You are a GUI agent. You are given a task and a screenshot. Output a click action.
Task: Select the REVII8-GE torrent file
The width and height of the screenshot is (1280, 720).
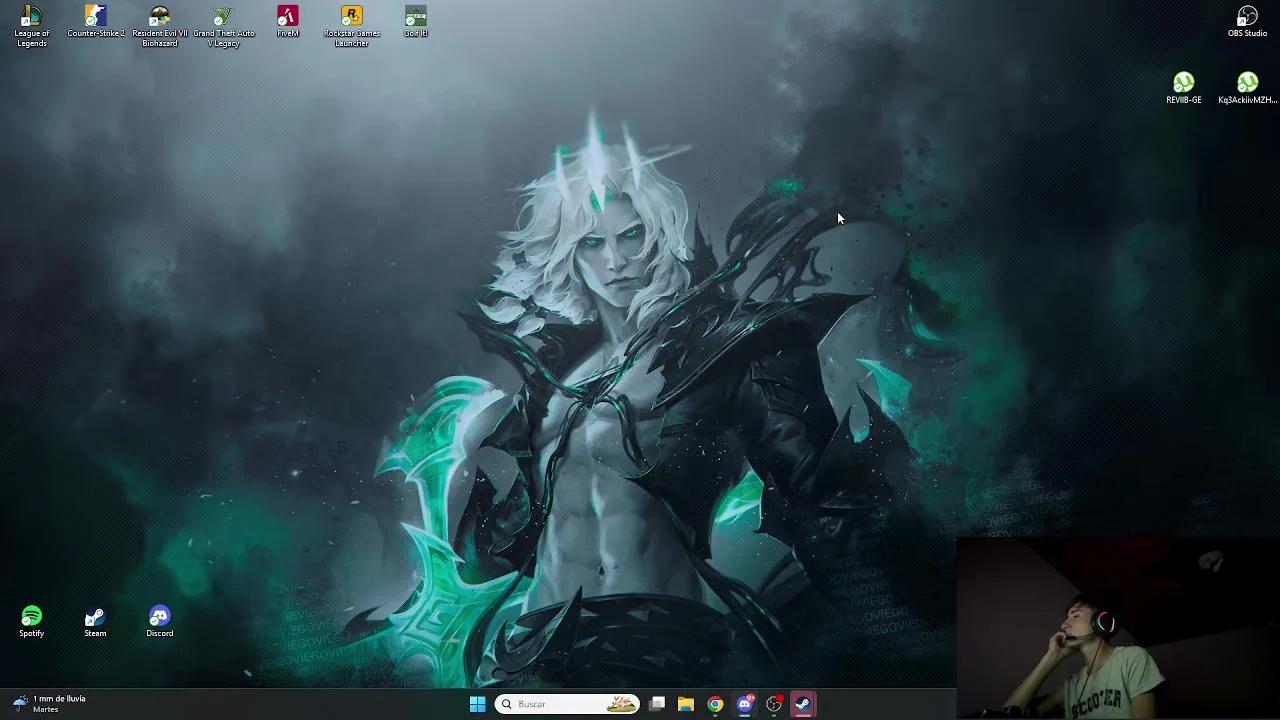coord(1183,84)
